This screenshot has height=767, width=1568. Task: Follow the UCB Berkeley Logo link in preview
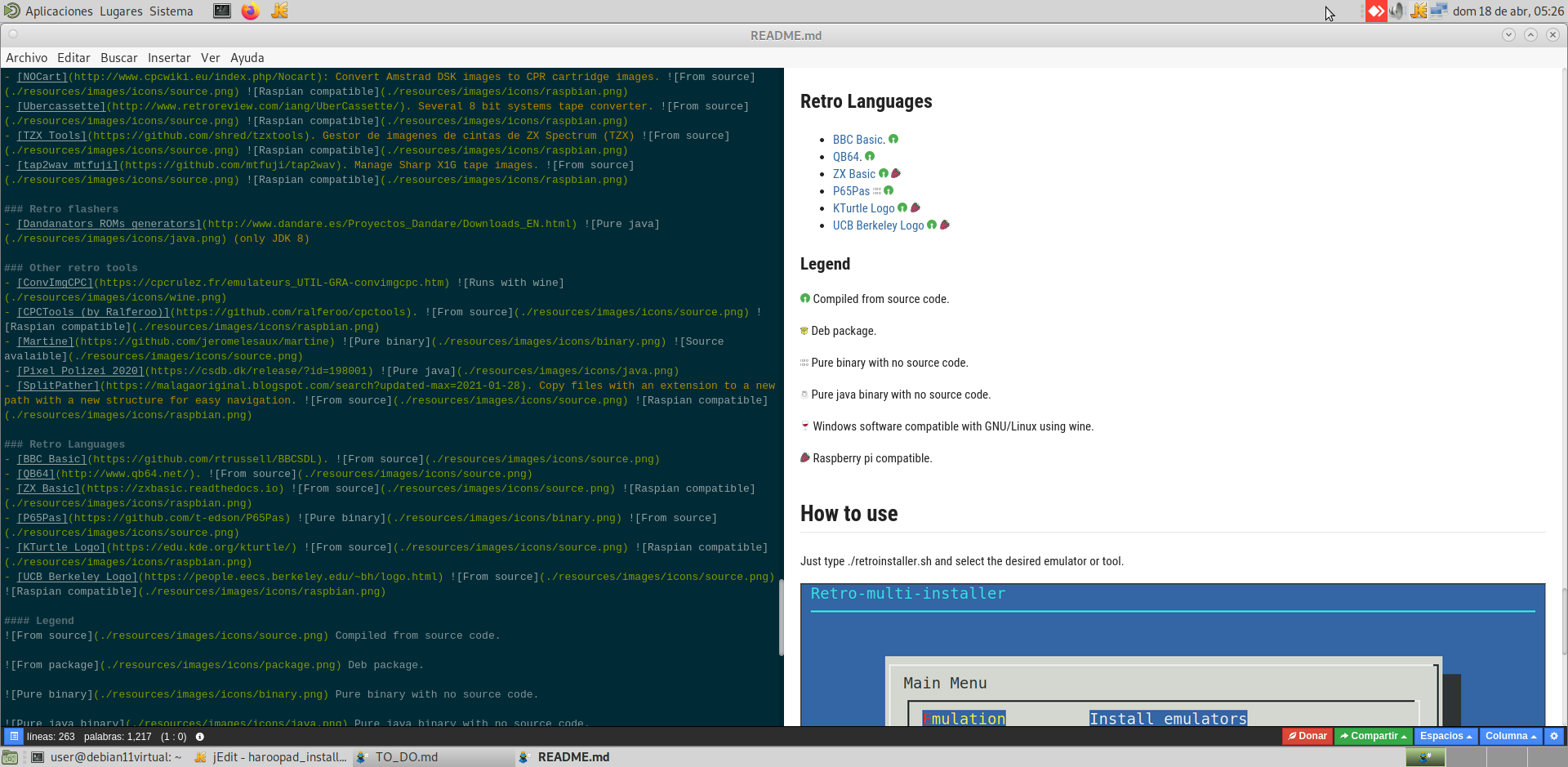[x=879, y=225]
